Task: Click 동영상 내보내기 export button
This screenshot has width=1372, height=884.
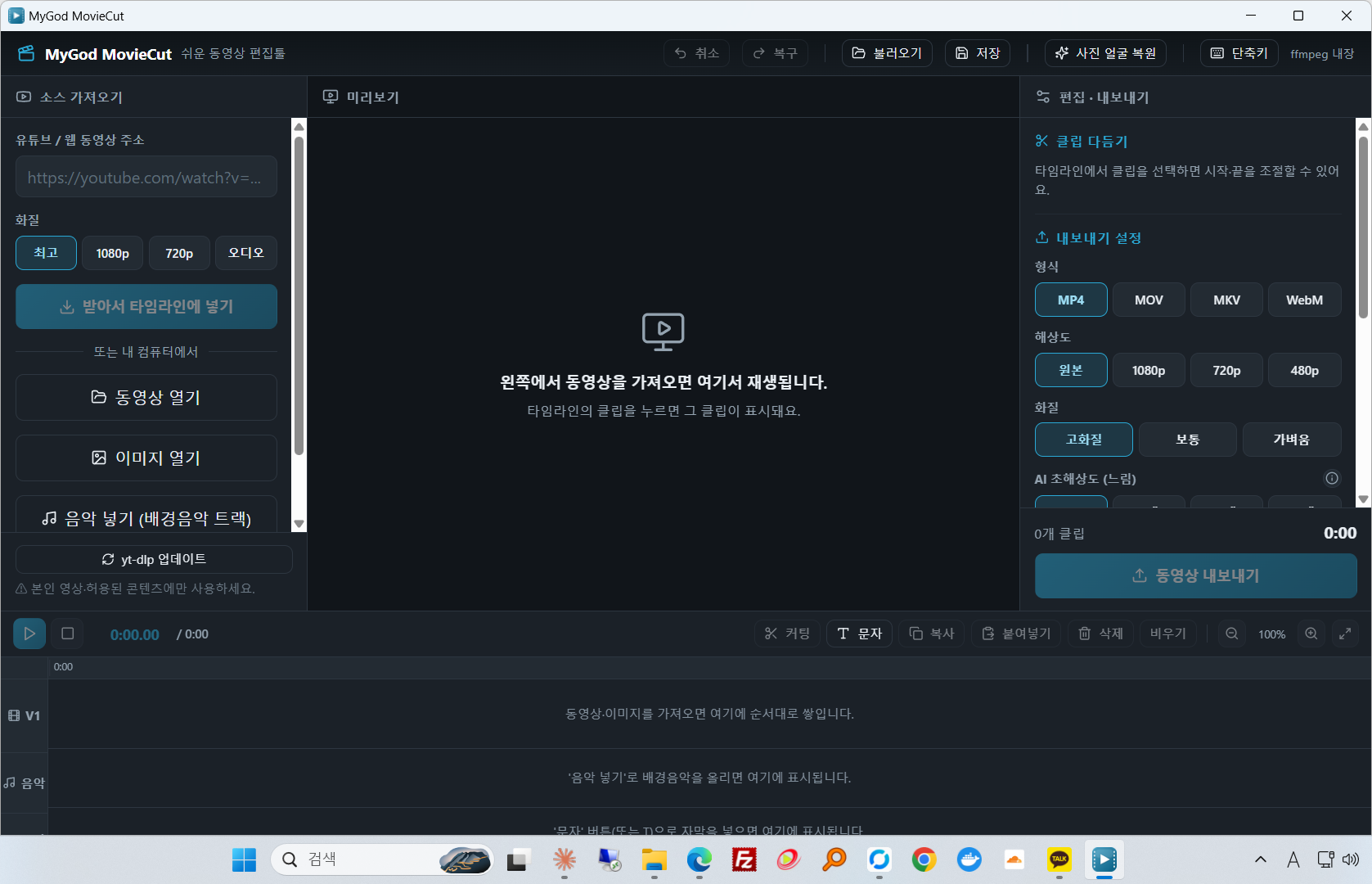Action: point(1196,575)
